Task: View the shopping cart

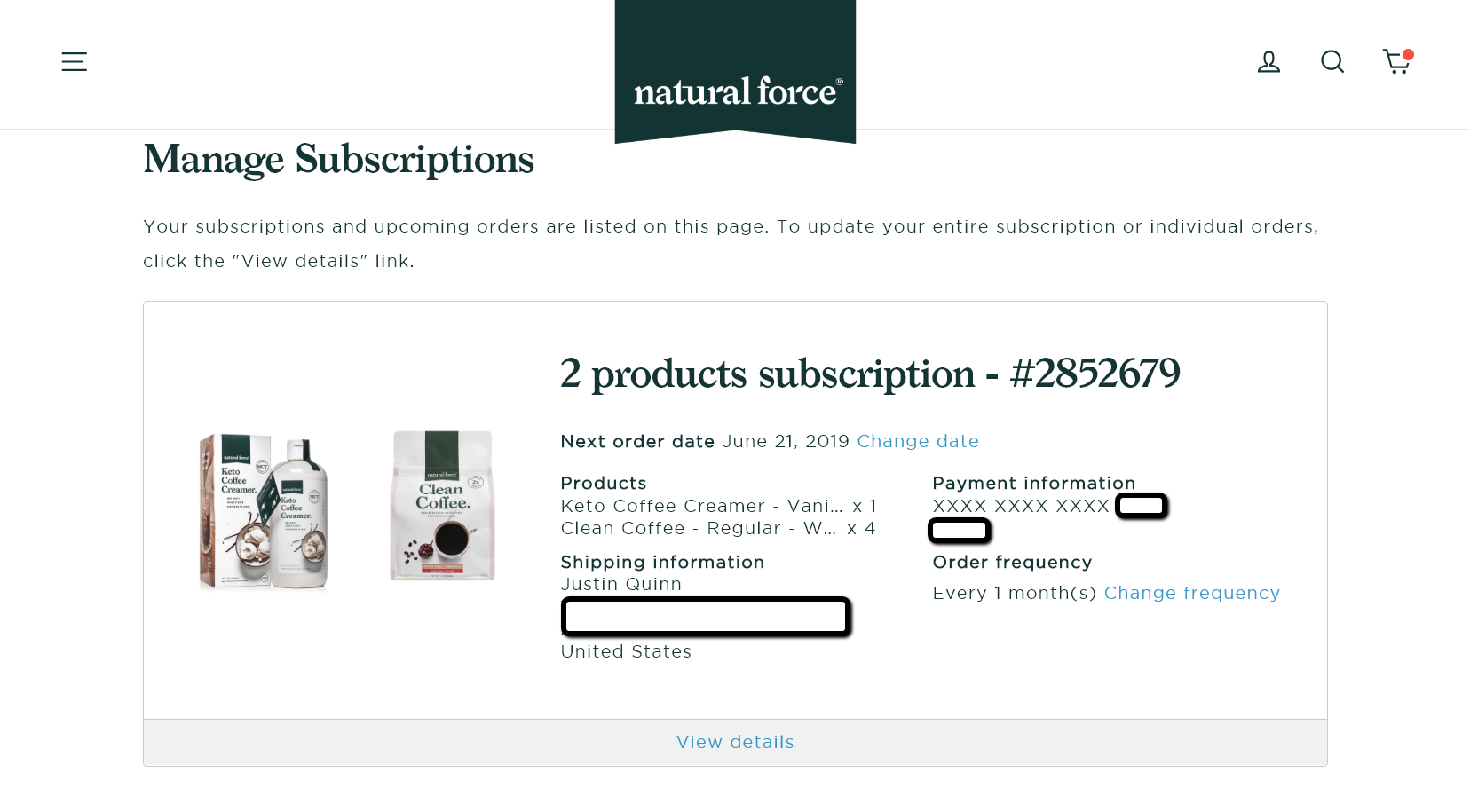Action: tap(1397, 60)
